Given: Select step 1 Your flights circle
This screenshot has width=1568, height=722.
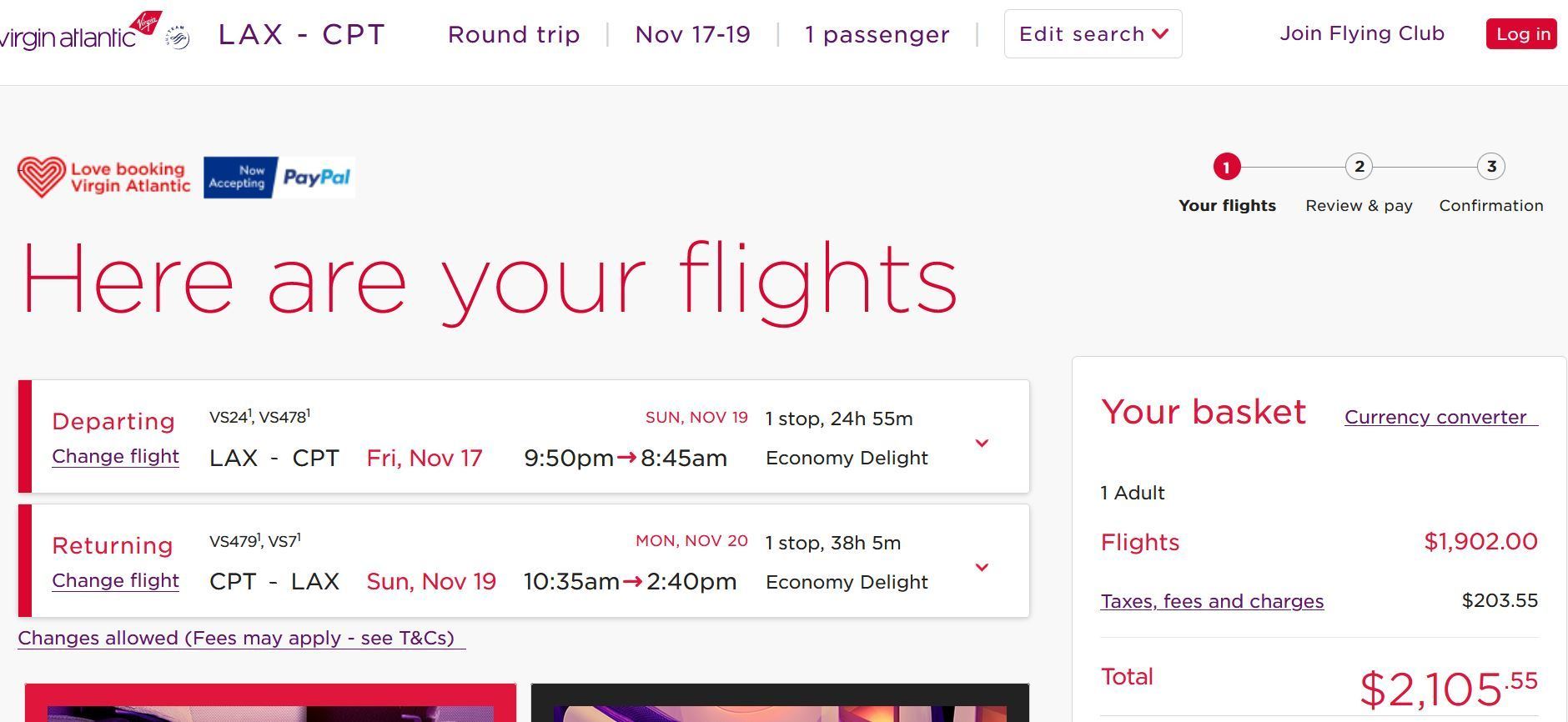Looking at the screenshot, I should tap(1227, 168).
